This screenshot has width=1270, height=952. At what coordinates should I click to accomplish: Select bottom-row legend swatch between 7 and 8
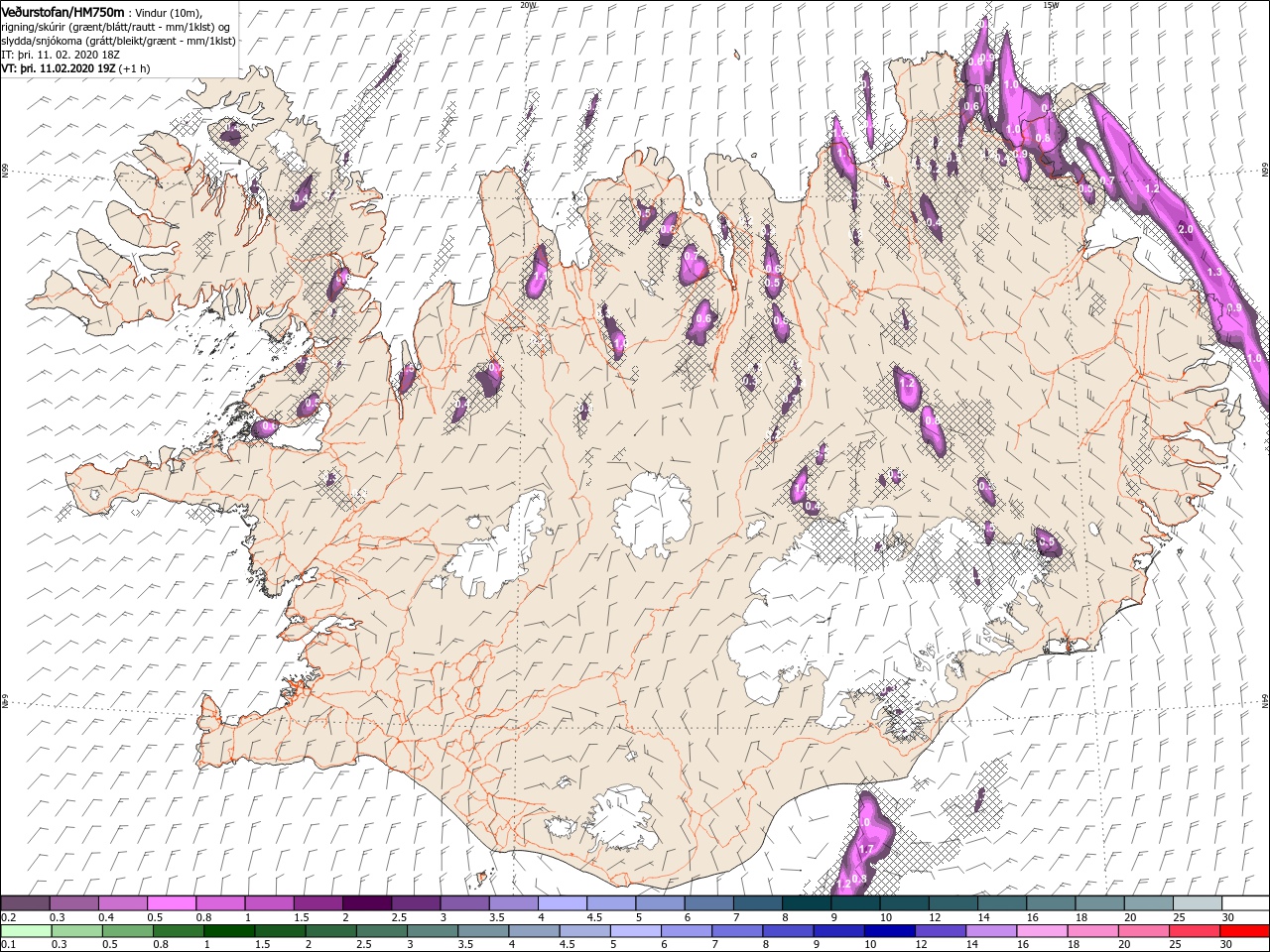click(735, 930)
